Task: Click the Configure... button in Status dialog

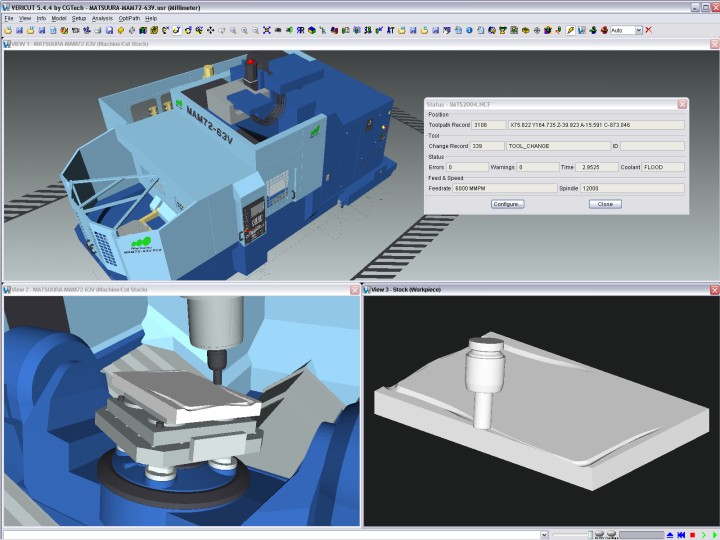Action: click(x=507, y=204)
